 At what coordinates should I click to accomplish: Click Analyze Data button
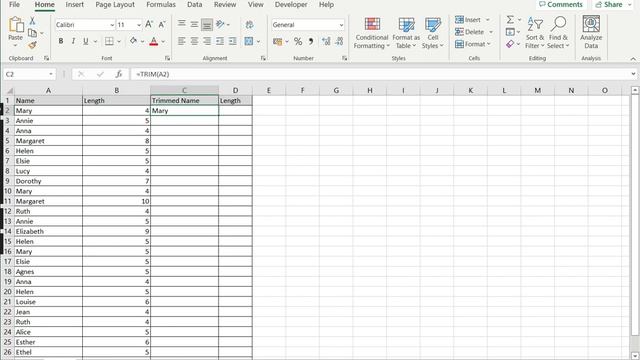tap(591, 33)
